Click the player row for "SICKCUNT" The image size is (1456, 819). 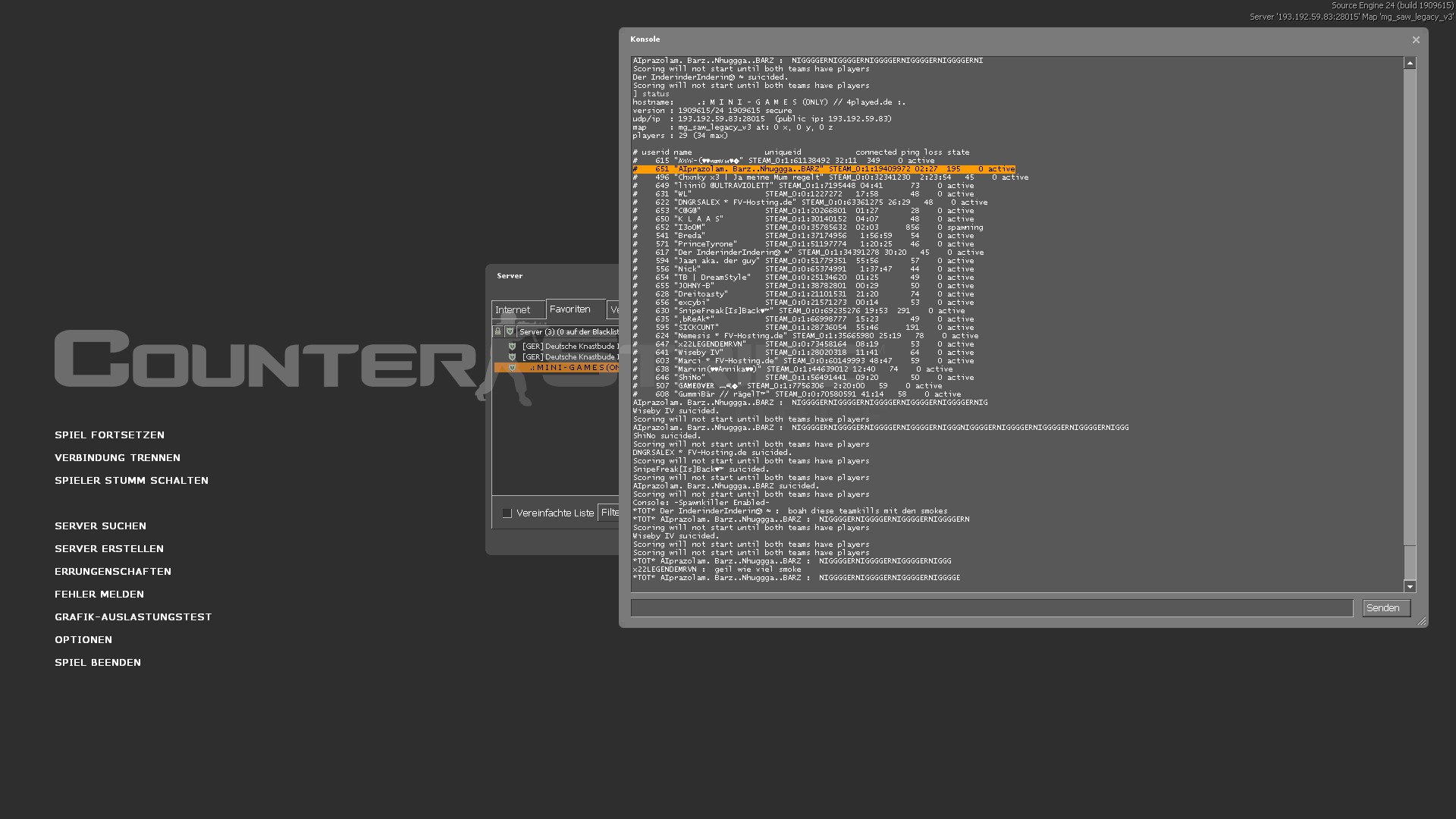pyautogui.click(x=804, y=328)
